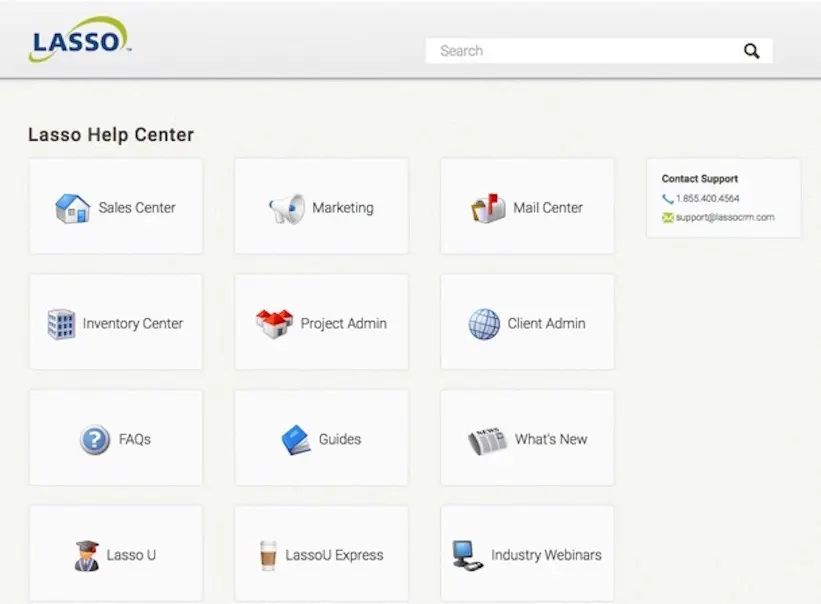Click the search magnifying glass icon
821x604 pixels.
pyautogui.click(x=751, y=50)
